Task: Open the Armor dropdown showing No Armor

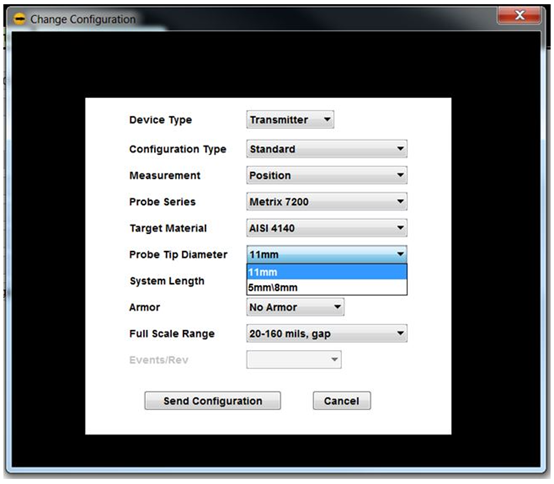Action: pos(295,307)
